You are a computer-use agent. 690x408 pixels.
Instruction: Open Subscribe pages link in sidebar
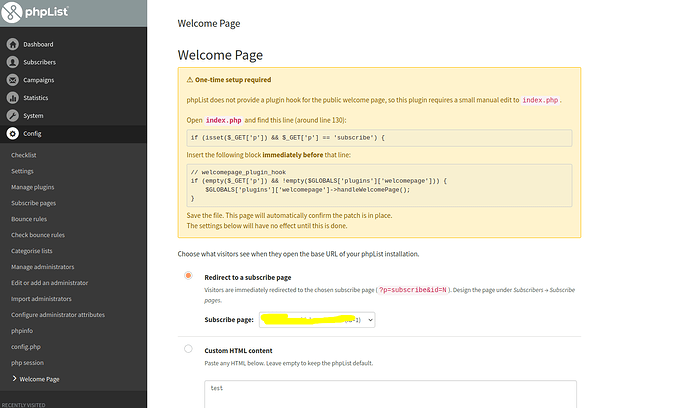click(x=33, y=203)
